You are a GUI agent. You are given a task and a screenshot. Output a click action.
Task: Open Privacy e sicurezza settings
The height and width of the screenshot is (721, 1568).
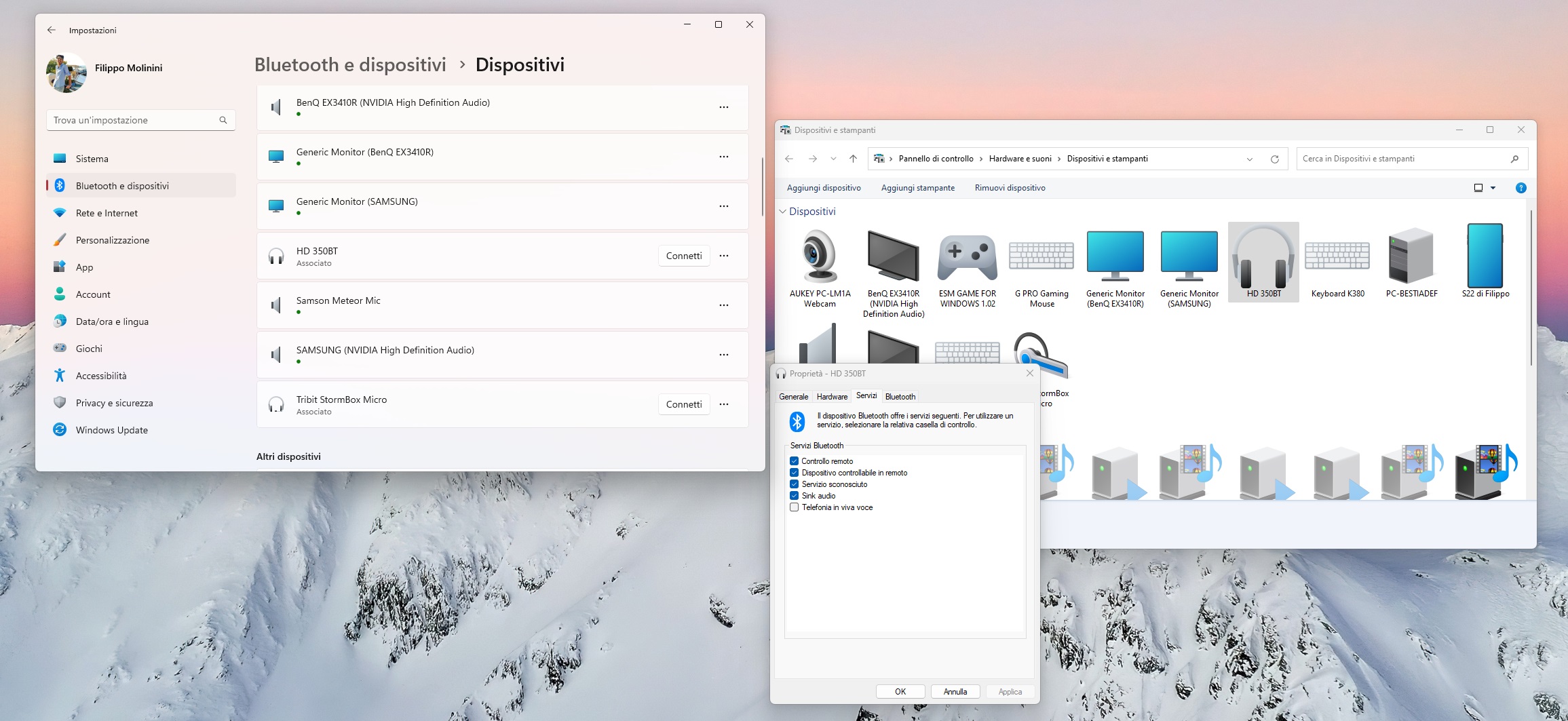tap(141, 403)
